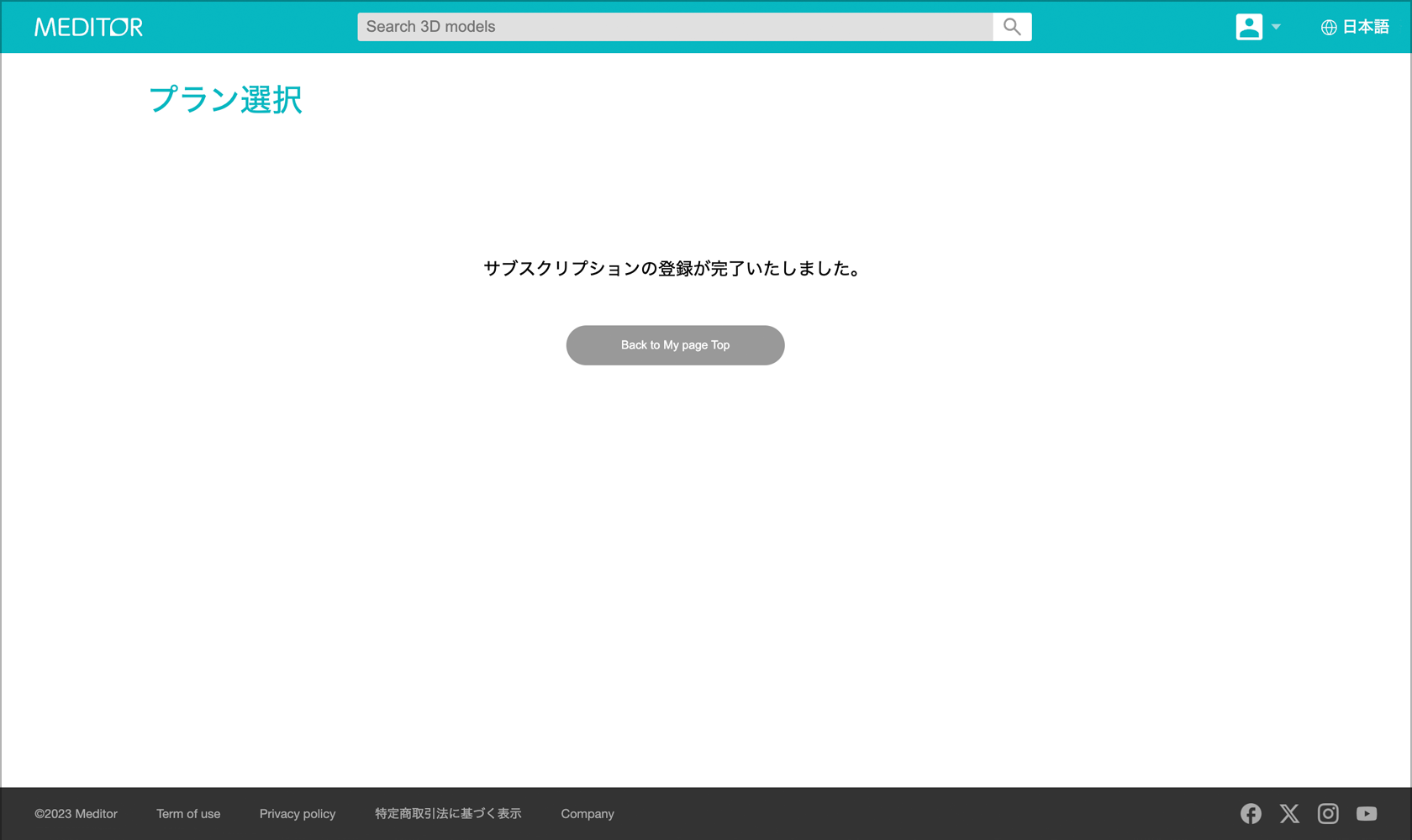Open the 日本語 language selector
The image size is (1412, 840).
(1365, 27)
